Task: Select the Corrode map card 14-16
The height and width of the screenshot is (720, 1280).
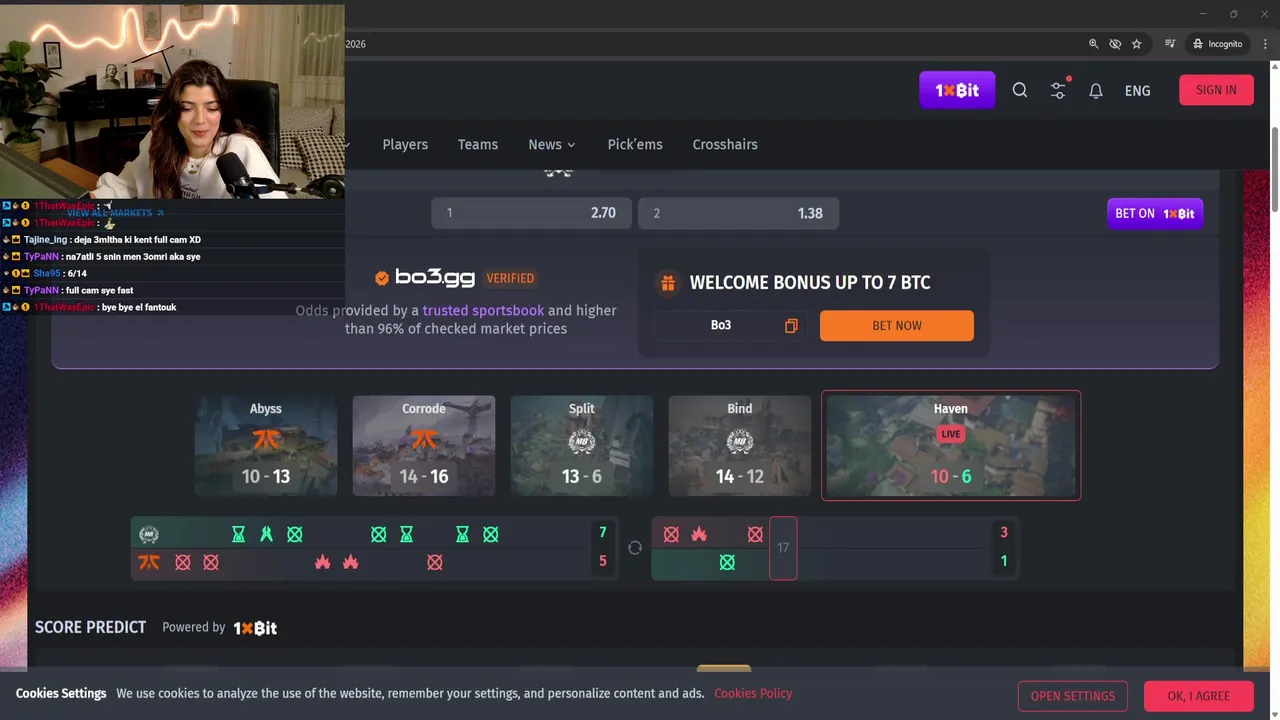Action: coord(424,446)
